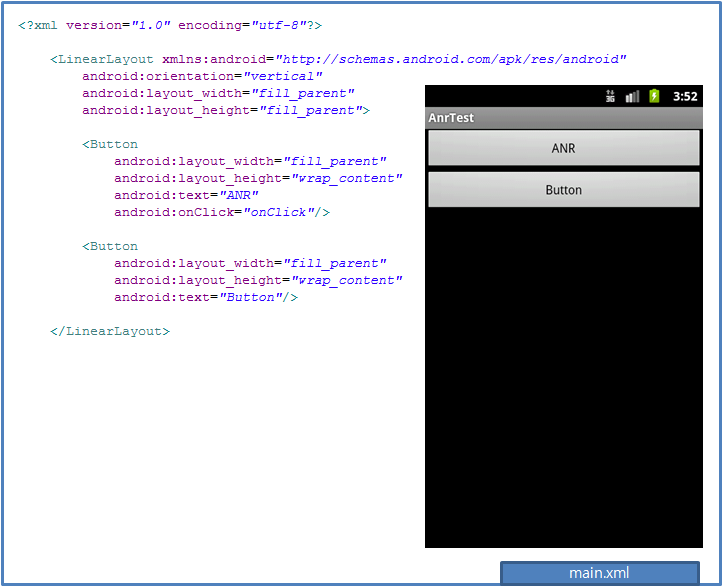Click the first <Button tag
This screenshot has width=723, height=587.
click(x=110, y=144)
